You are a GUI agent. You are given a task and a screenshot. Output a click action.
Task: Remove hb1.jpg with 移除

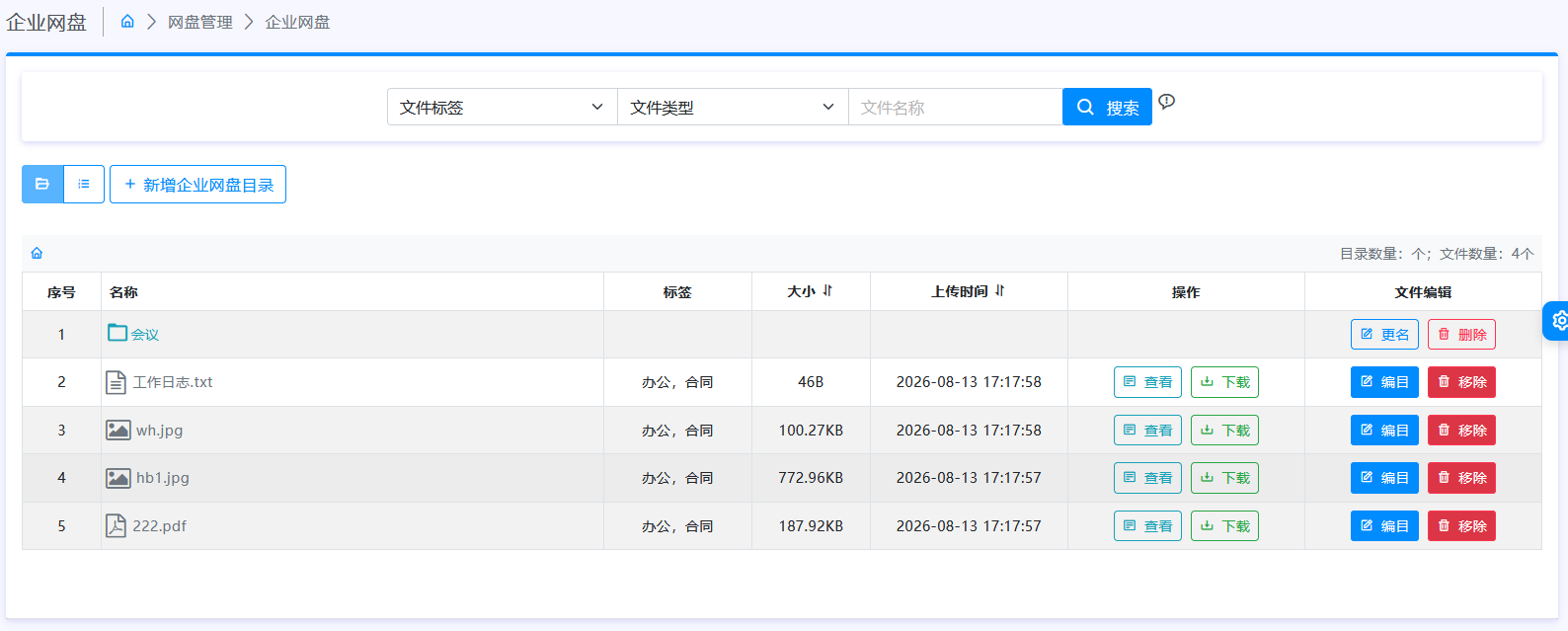tap(1461, 478)
